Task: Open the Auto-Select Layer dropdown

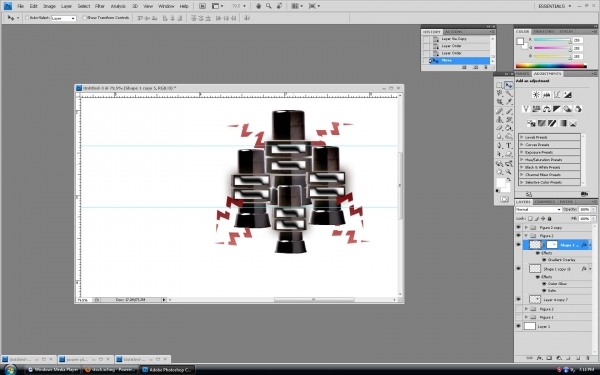Action: (64, 18)
